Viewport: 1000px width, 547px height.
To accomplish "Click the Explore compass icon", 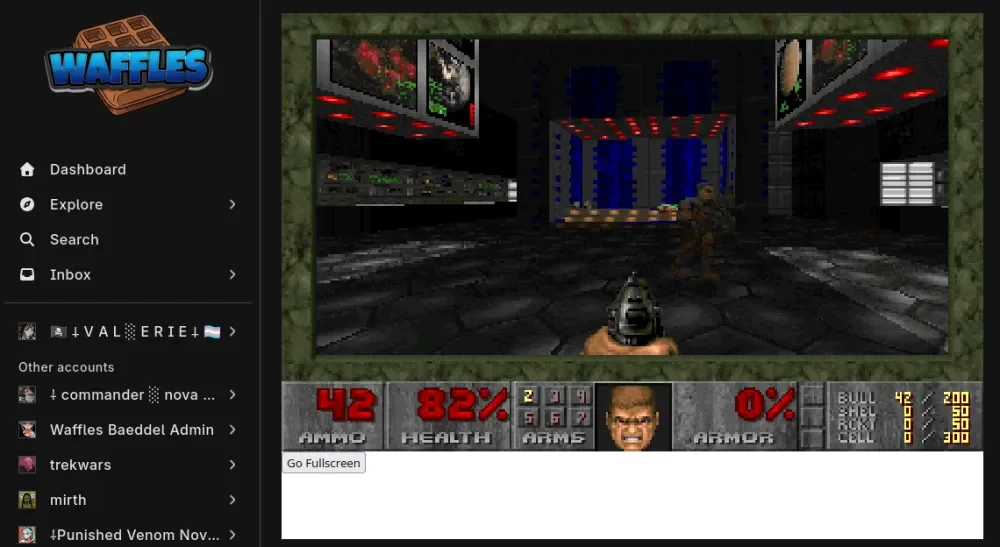I will click(27, 205).
